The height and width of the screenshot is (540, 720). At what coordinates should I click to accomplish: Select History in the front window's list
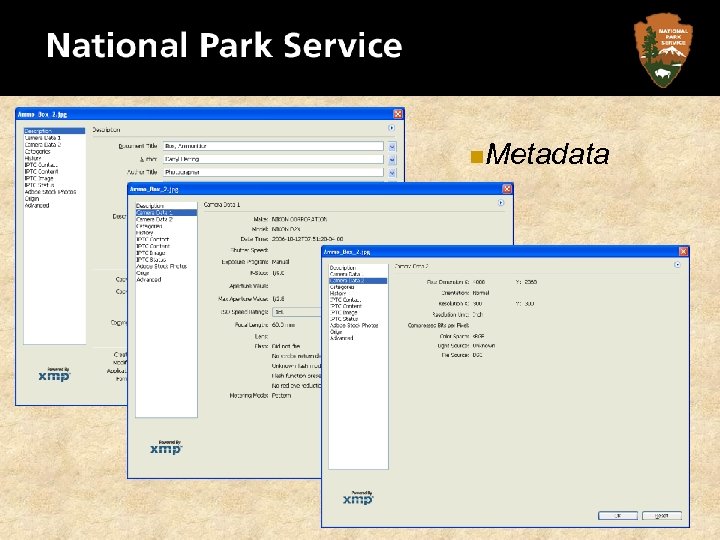(338, 293)
